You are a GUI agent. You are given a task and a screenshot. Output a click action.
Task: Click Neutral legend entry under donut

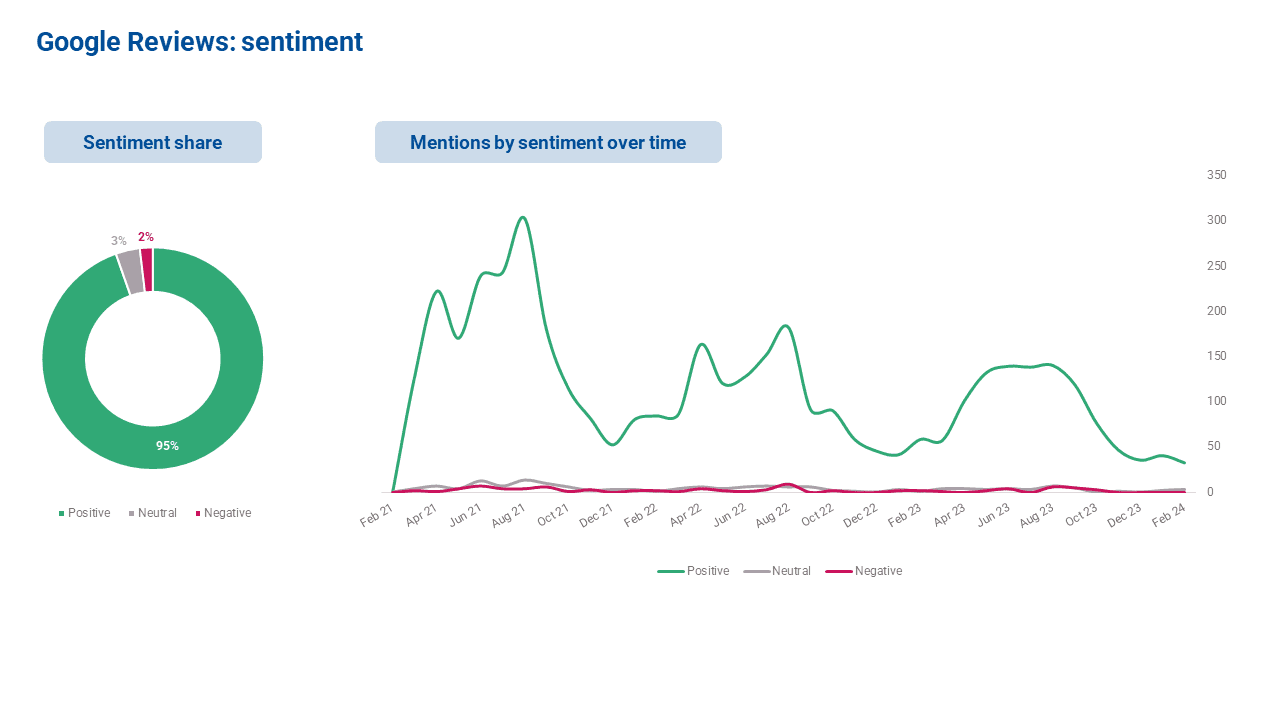click(x=153, y=513)
